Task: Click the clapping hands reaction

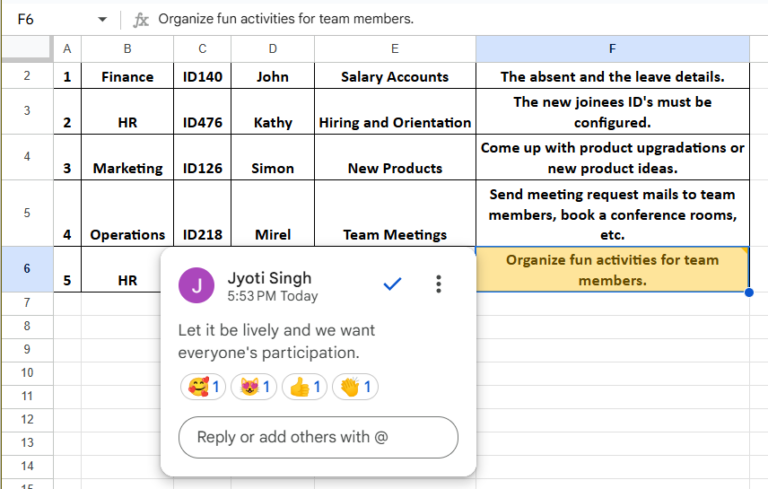Action: tap(355, 387)
